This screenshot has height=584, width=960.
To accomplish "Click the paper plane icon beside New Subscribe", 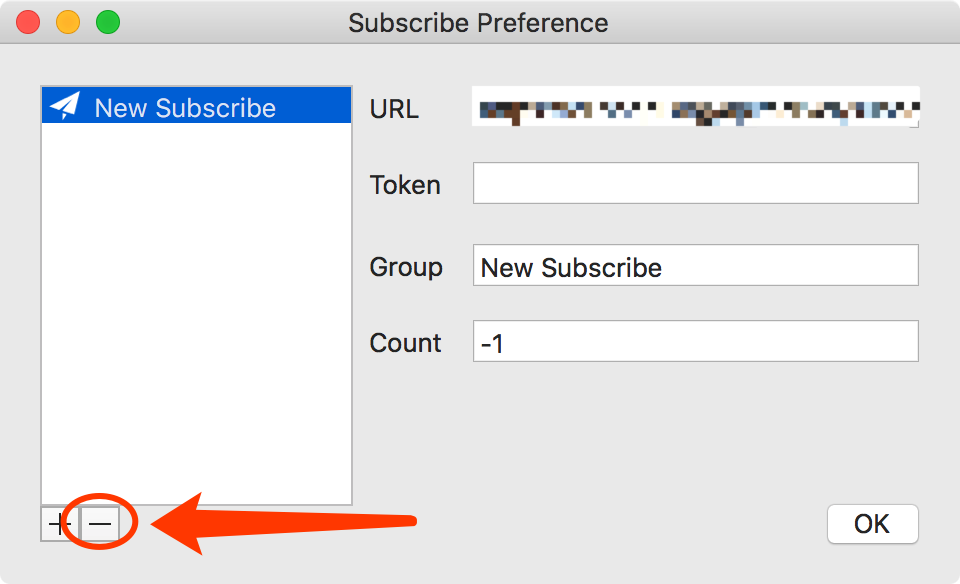I will (65, 106).
